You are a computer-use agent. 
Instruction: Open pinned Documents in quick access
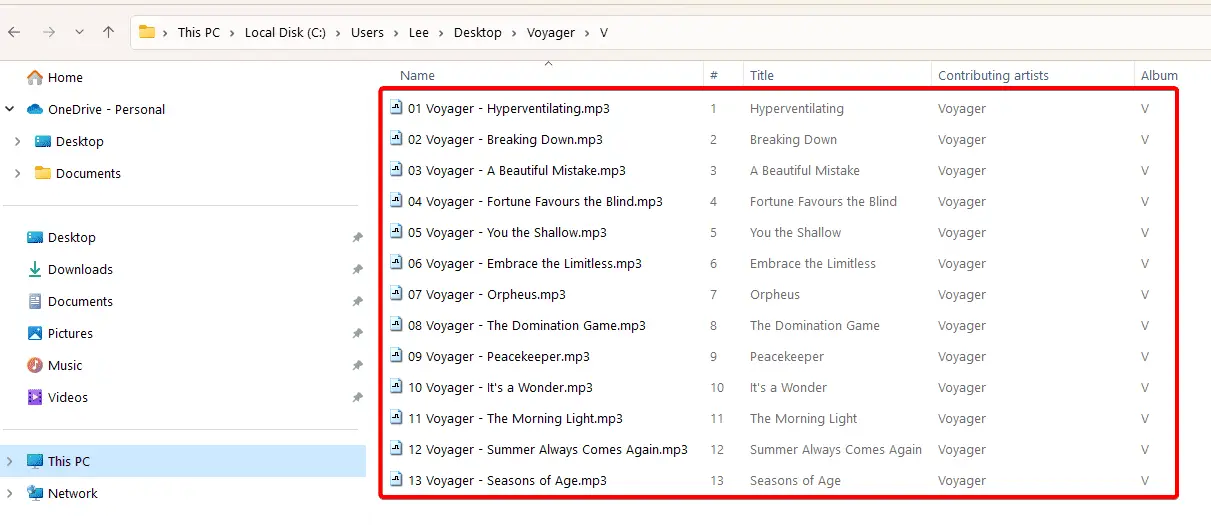80,301
